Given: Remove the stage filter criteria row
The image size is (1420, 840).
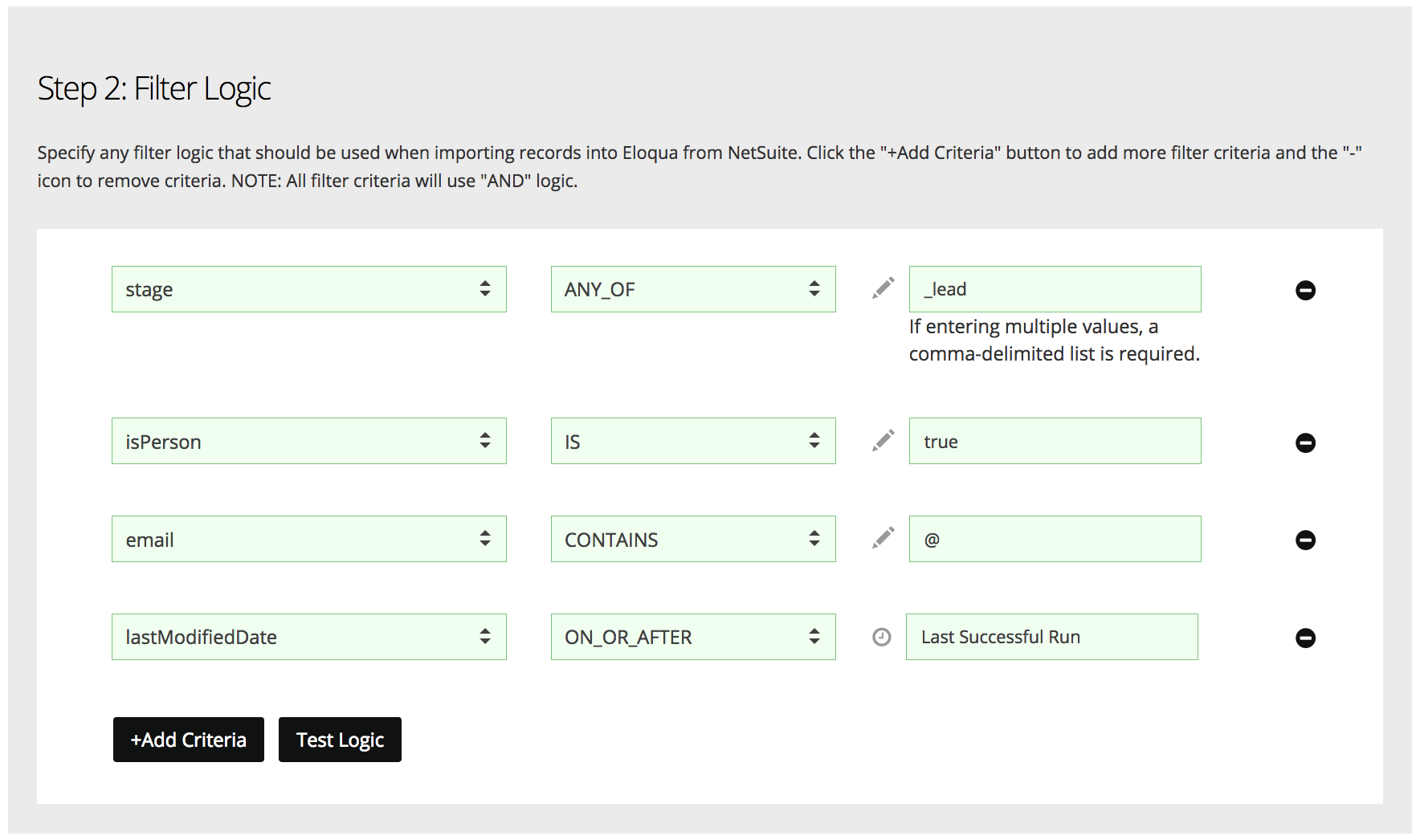Looking at the screenshot, I should [x=1305, y=290].
